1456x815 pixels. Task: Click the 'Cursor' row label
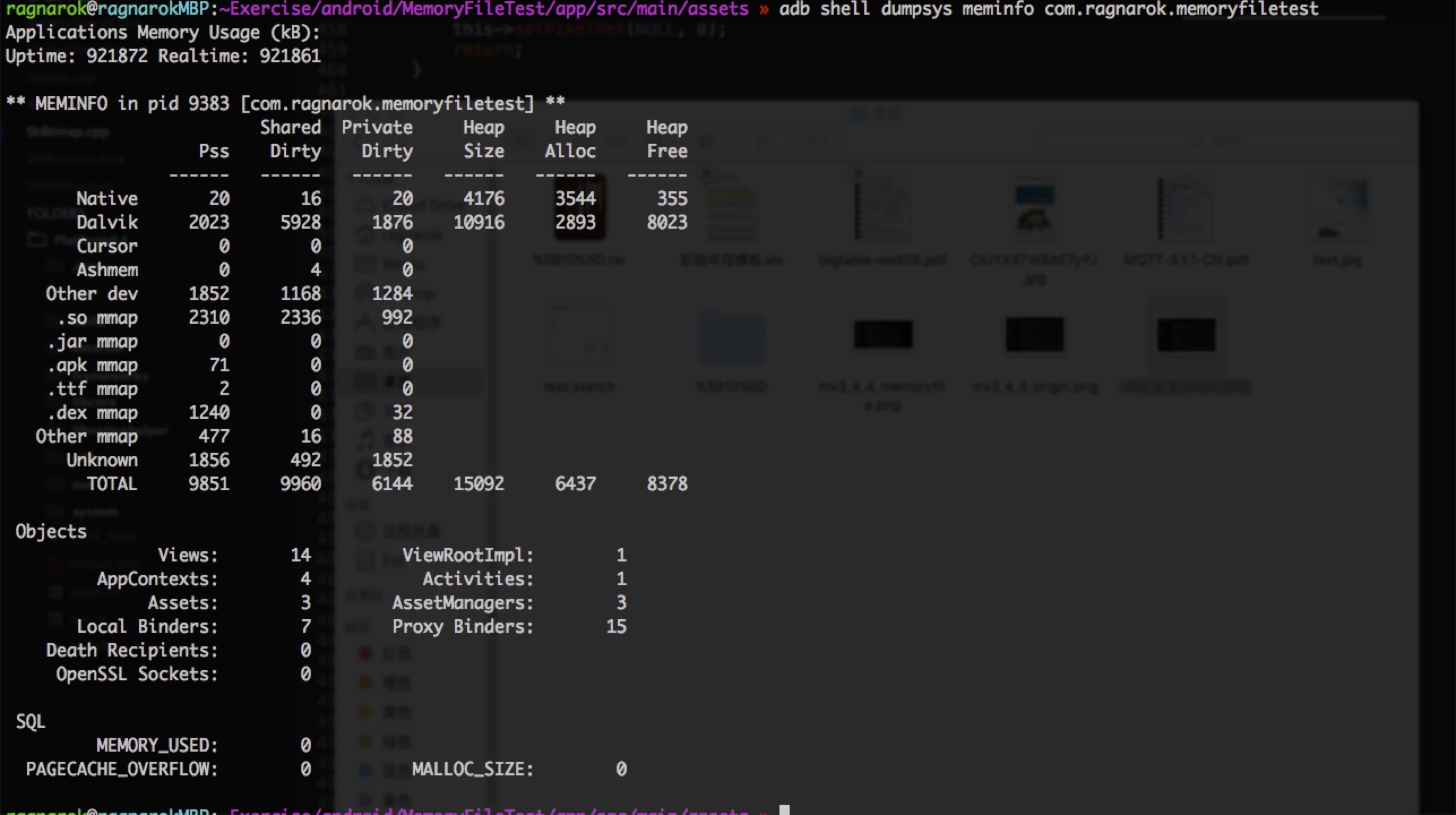(107, 246)
